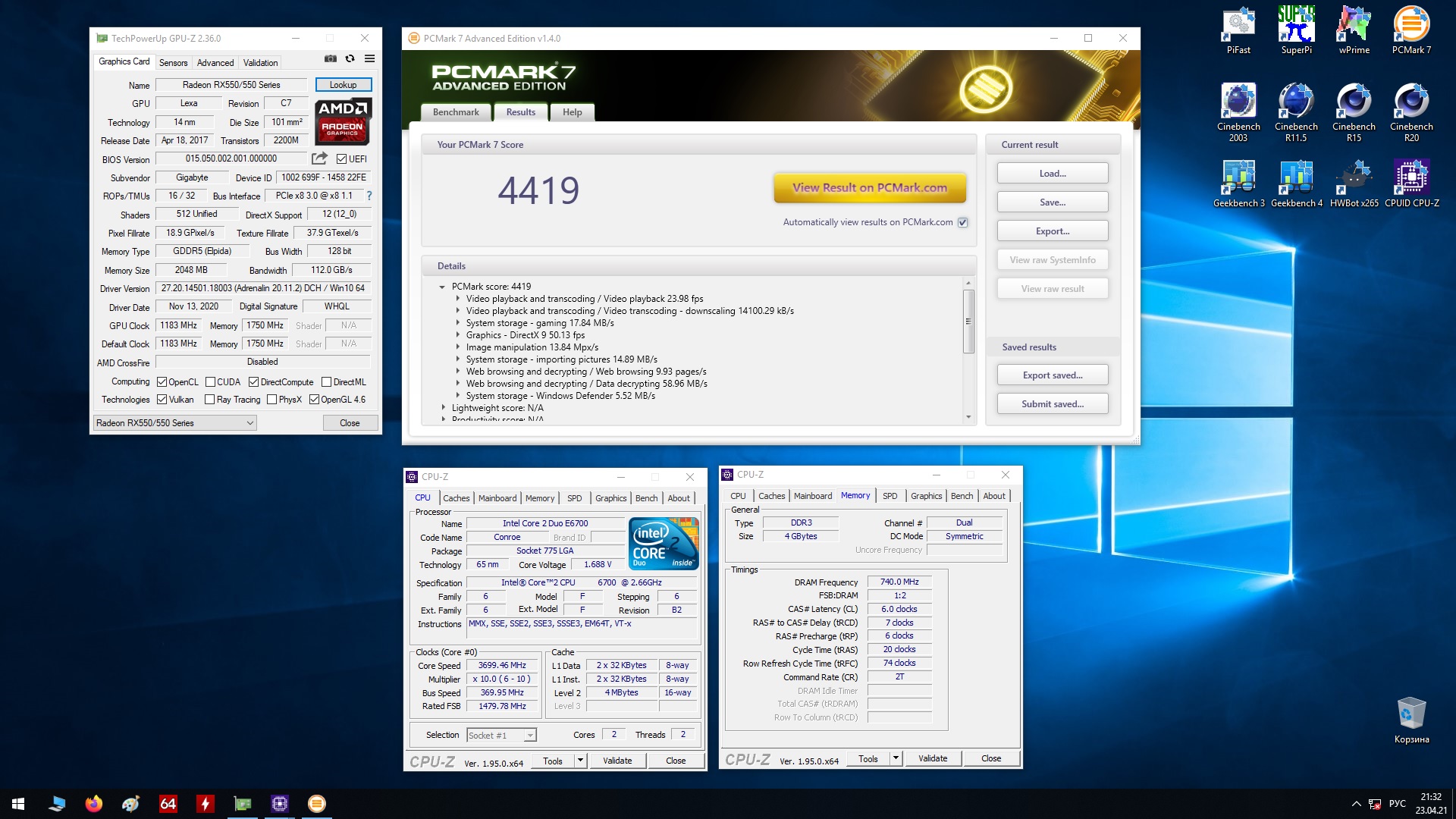Click the GPU-Z Lookup button
This screenshot has width=1456, height=819.
point(343,85)
